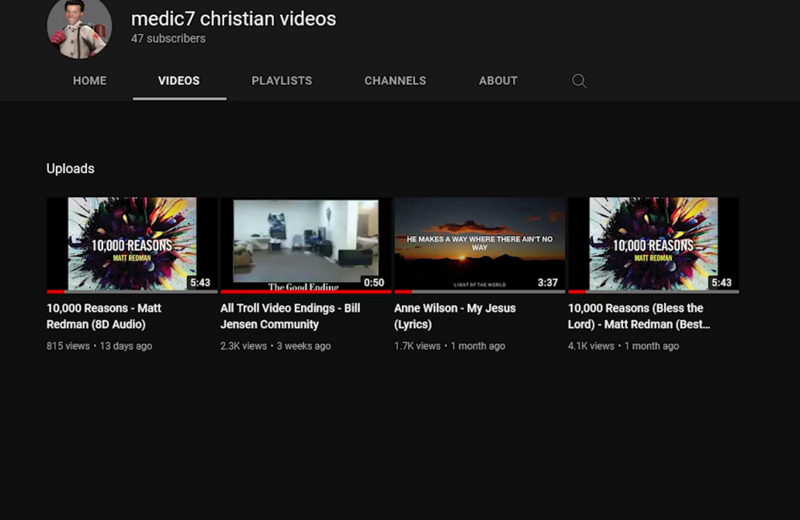Screen dimensions: 800x520
Task: Click the channel name 'medic7 christian videos'
Action: pyautogui.click(x=234, y=19)
